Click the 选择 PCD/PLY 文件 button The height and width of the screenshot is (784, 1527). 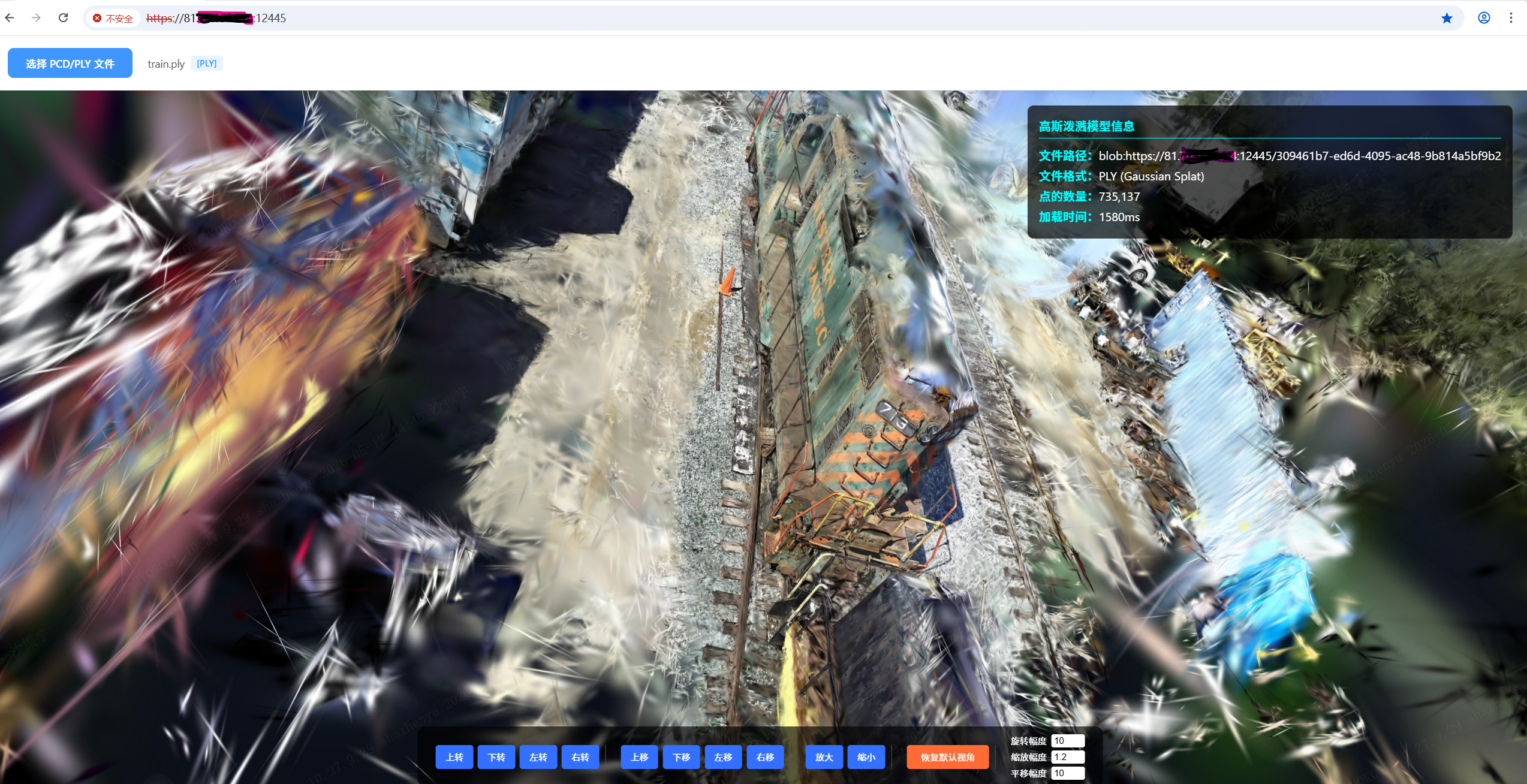[70, 63]
